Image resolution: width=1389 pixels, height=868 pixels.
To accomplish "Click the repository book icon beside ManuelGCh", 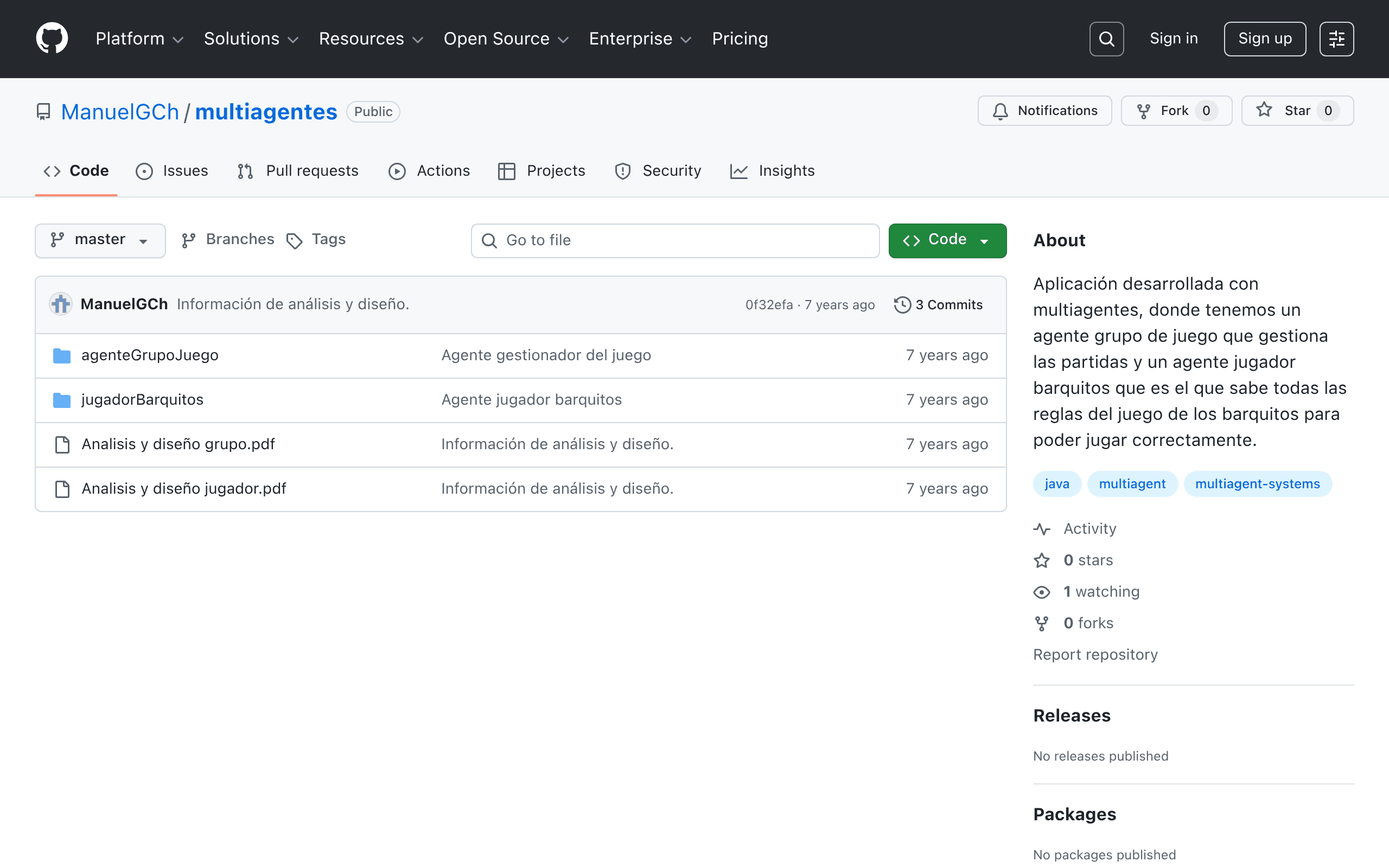I will (x=43, y=111).
